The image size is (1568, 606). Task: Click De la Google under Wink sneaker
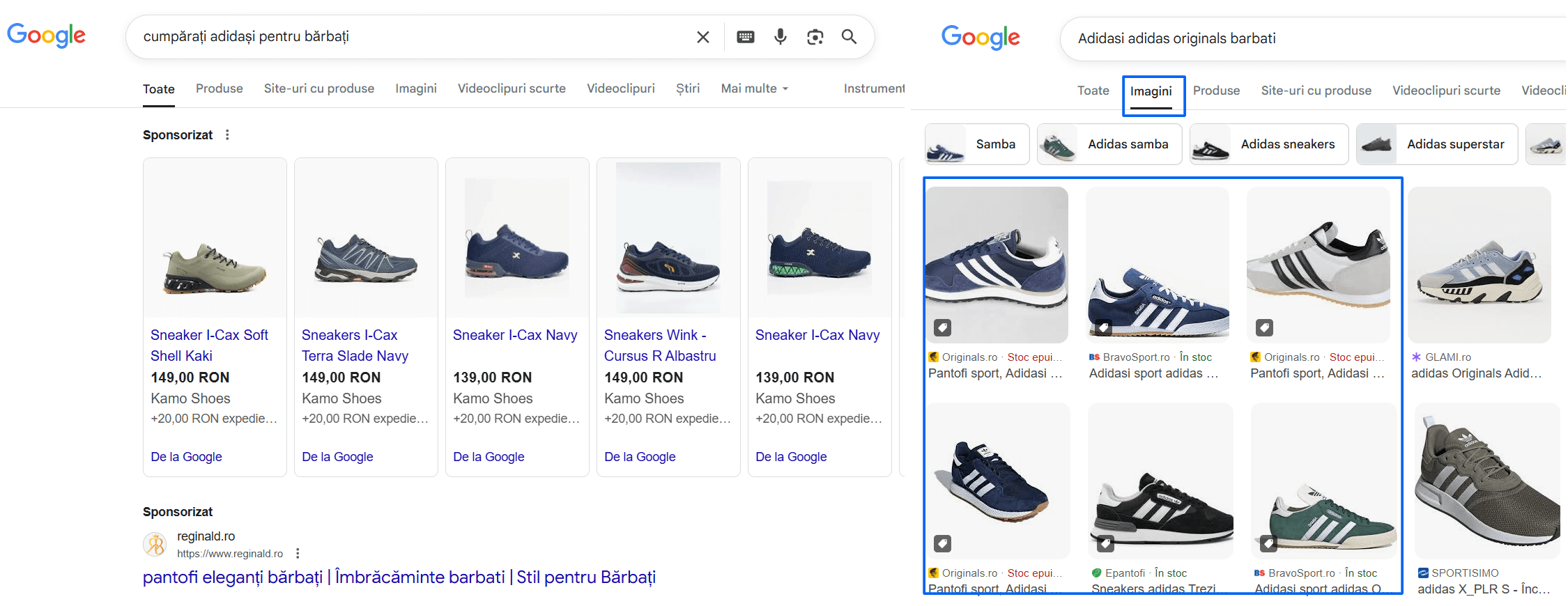640,457
